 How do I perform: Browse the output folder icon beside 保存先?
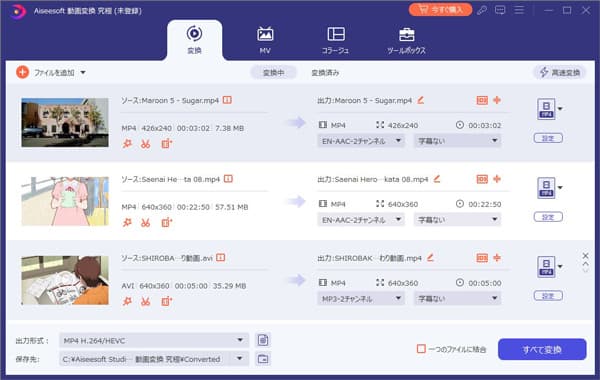tap(263, 359)
